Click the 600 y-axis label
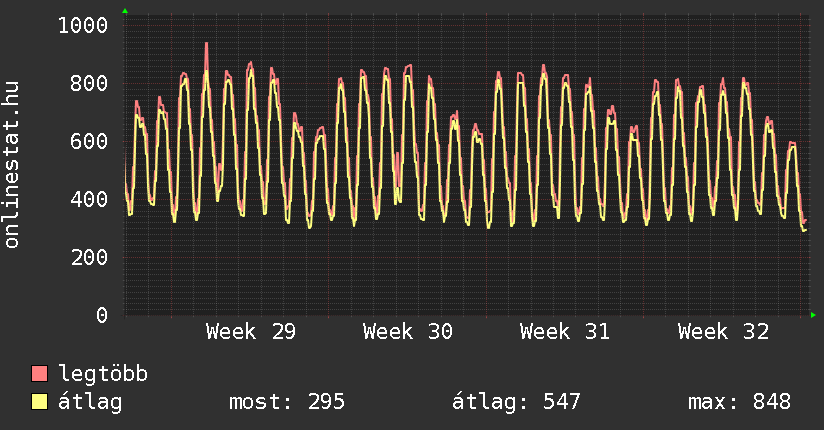This screenshot has height=430, width=824. 89,141
